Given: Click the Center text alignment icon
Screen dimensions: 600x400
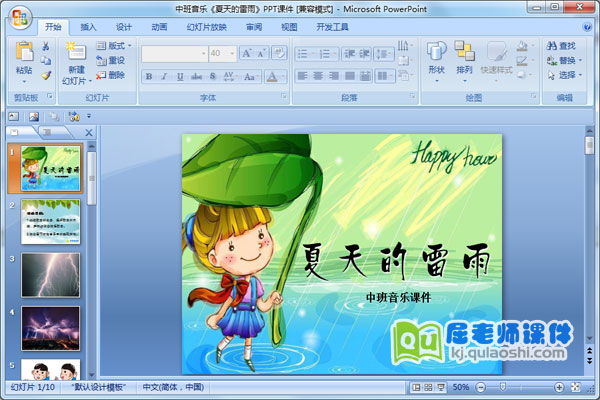Looking at the screenshot, I should pyautogui.click(x=318, y=76).
